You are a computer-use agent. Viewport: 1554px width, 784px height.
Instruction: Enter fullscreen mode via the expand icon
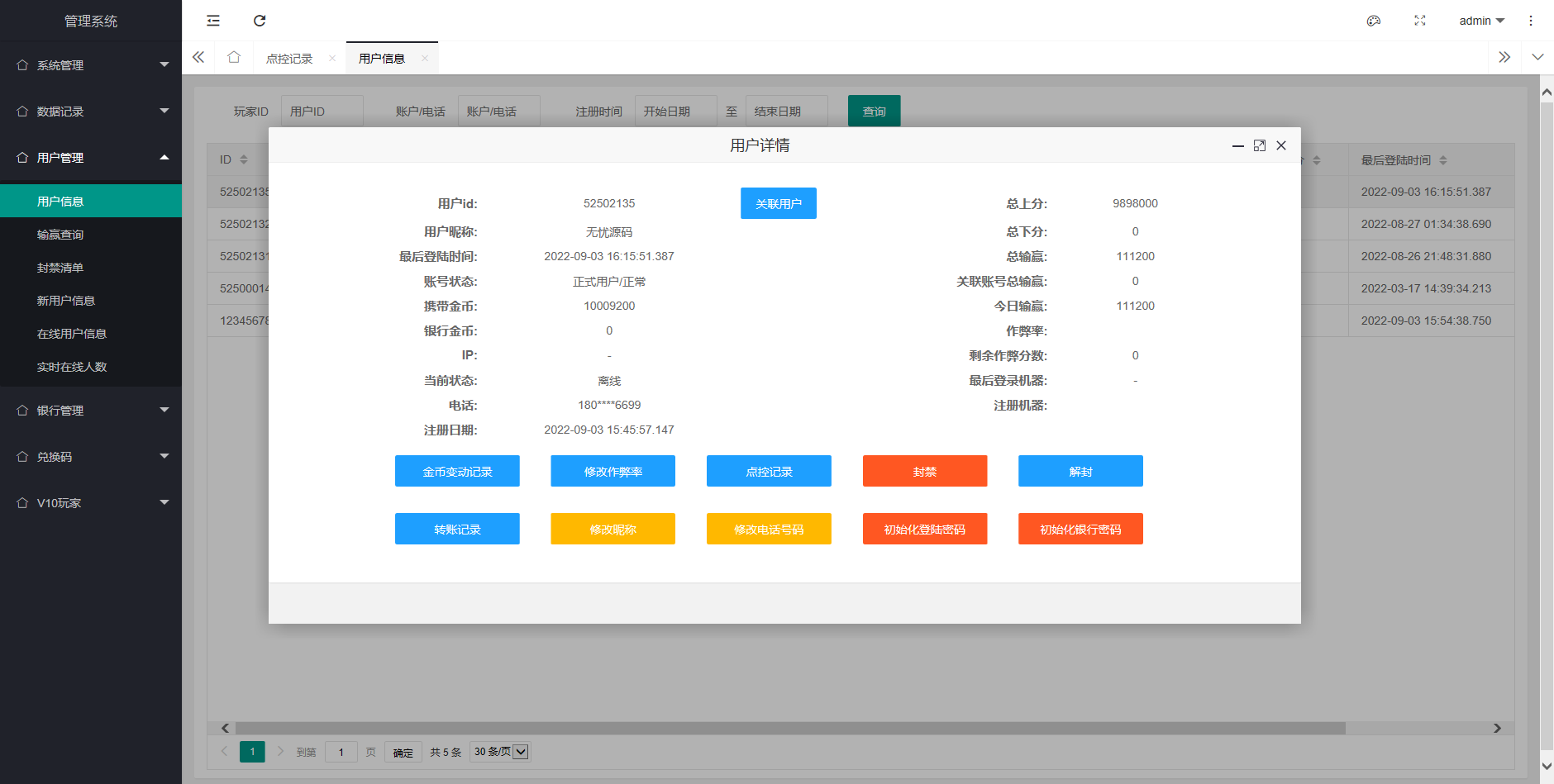pyautogui.click(x=1420, y=20)
